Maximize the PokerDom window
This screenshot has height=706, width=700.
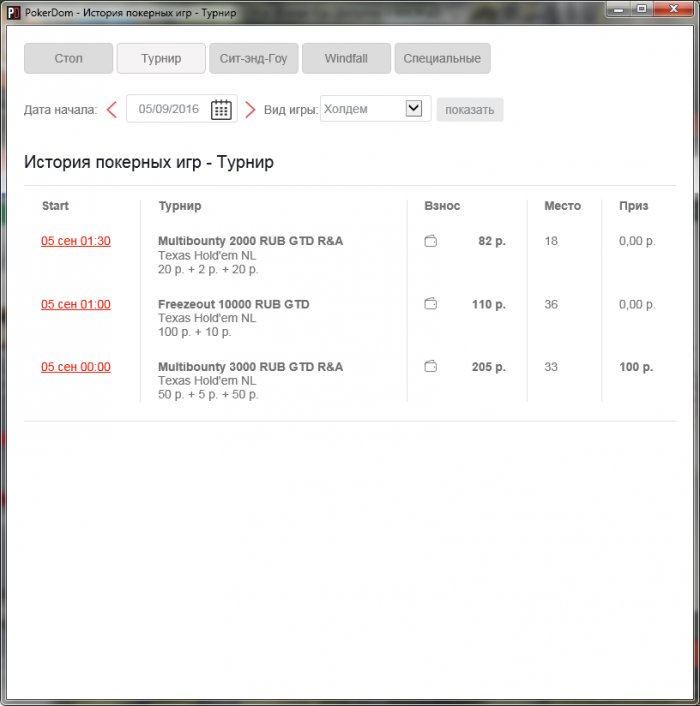tap(642, 9)
